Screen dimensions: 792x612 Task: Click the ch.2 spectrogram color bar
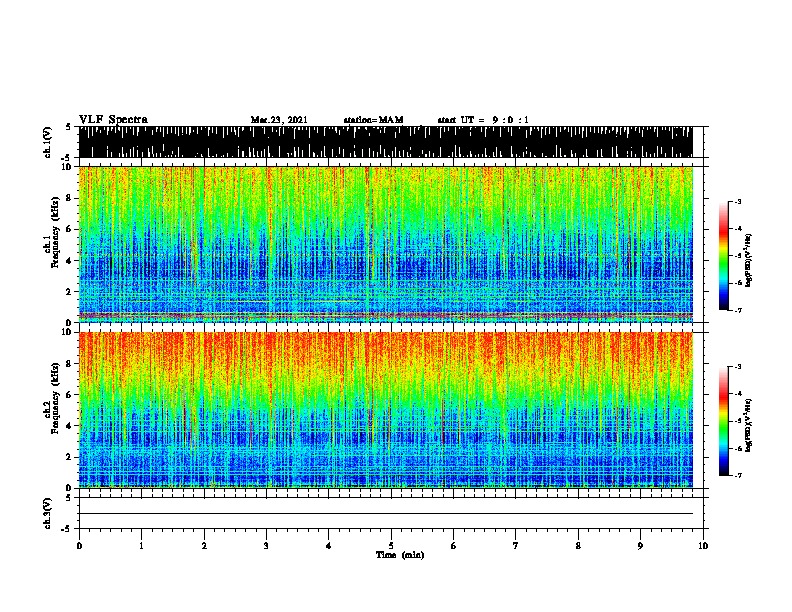(x=723, y=421)
